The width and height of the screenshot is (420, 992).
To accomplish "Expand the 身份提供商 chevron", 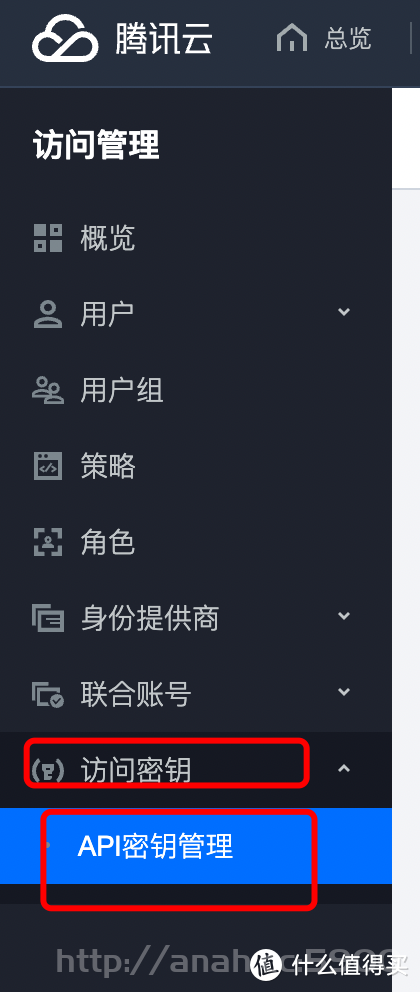I will (x=344, y=616).
